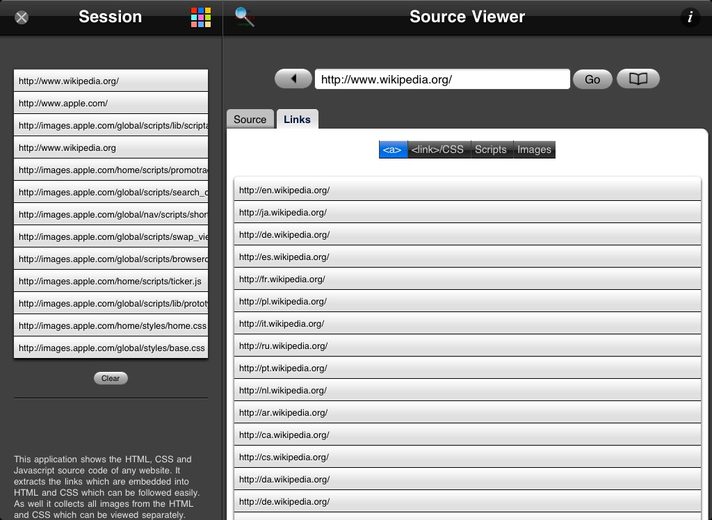
Task: Open session entry global/scripts/swap_vie
Action: [x=111, y=236]
